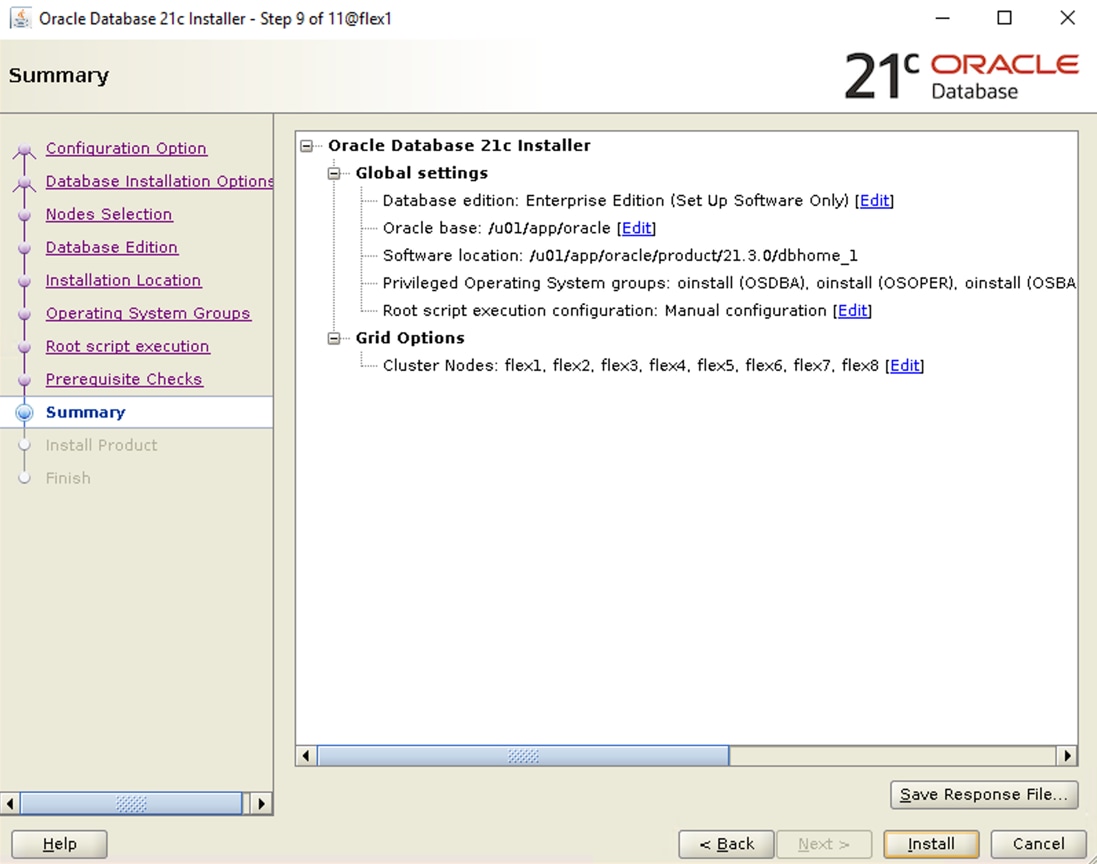Select the Global settings heading text
The height and width of the screenshot is (864, 1097).
422,173
